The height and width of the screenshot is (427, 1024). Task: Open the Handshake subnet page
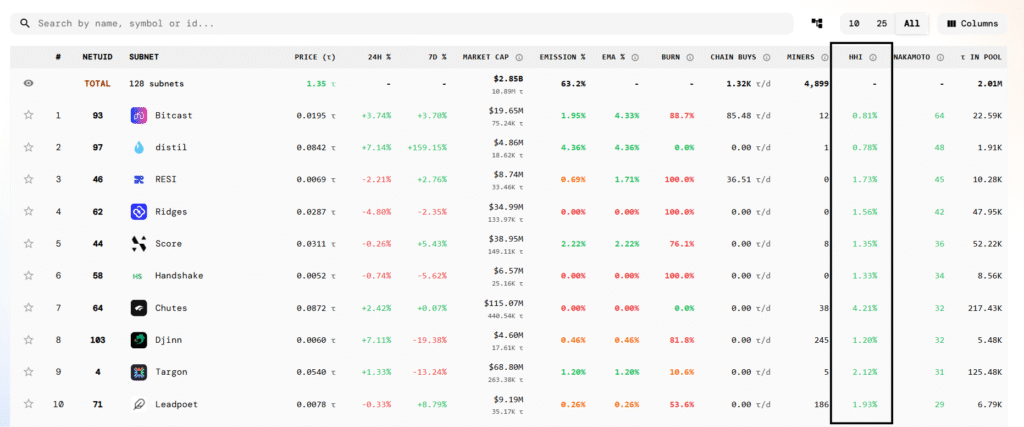point(178,276)
